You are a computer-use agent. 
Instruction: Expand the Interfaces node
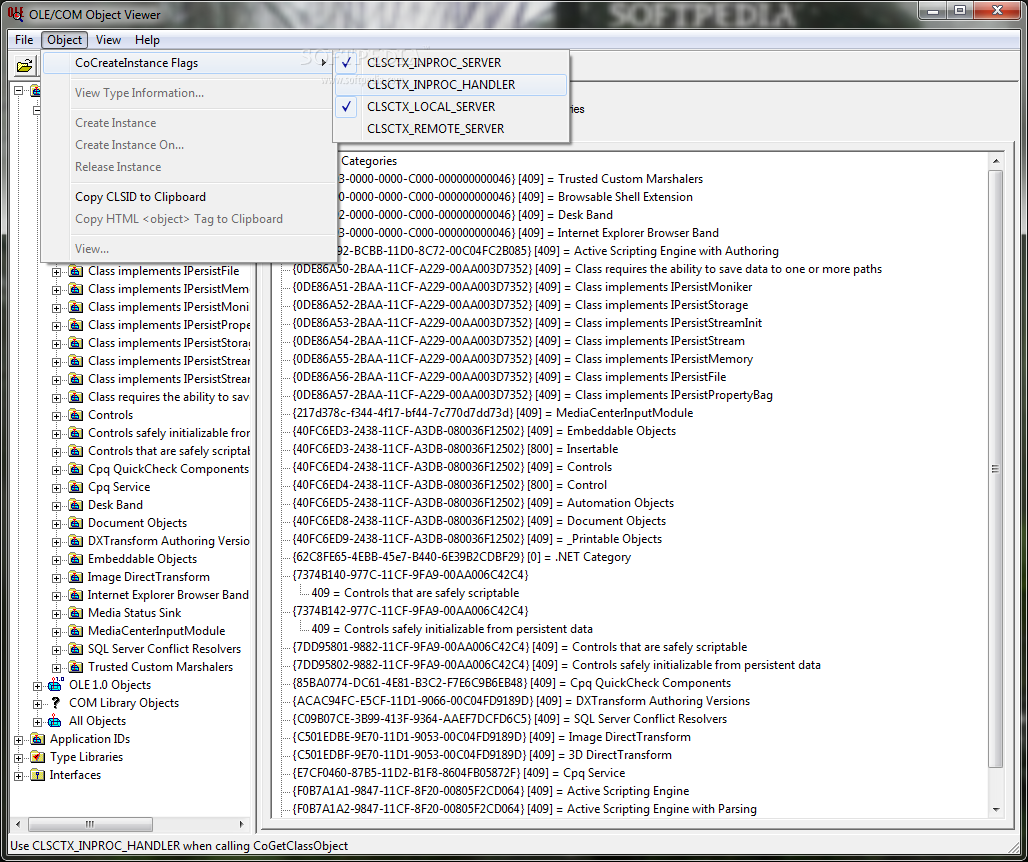click(x=18, y=775)
